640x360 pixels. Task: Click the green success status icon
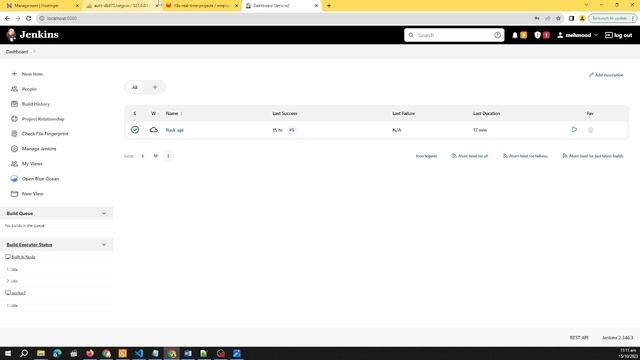tap(135, 130)
